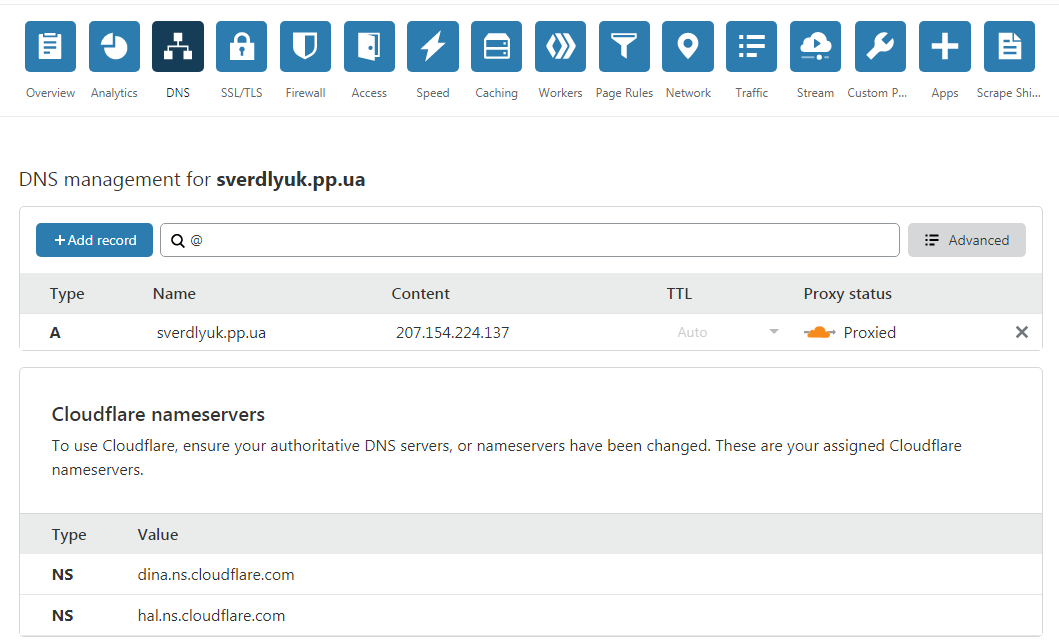
Task: Click the Firewall tab label
Action: tap(305, 93)
